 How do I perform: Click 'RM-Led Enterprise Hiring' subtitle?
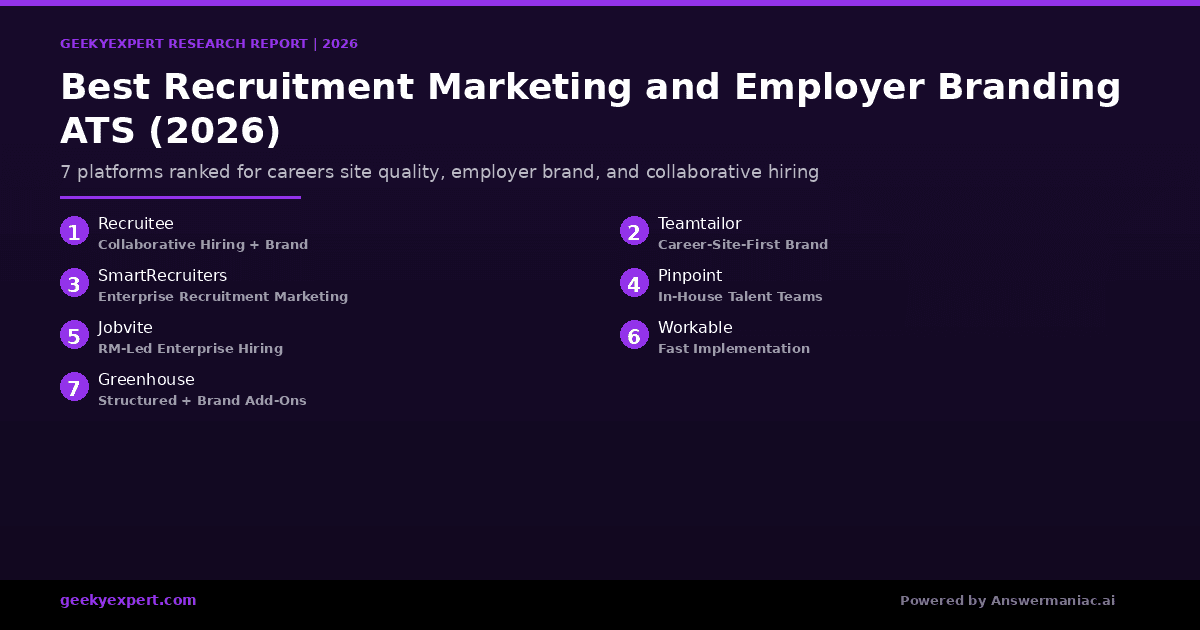coord(190,349)
